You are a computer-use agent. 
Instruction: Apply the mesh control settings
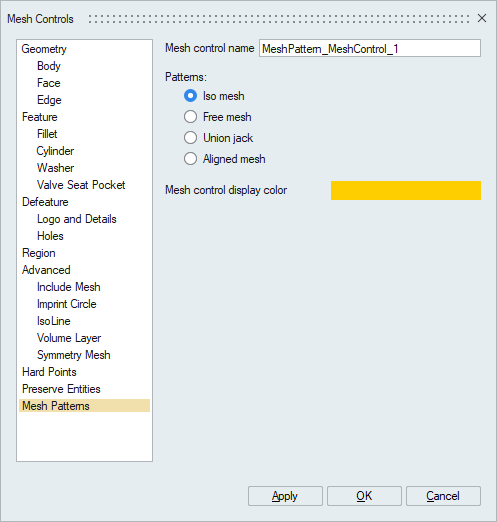(x=285, y=496)
